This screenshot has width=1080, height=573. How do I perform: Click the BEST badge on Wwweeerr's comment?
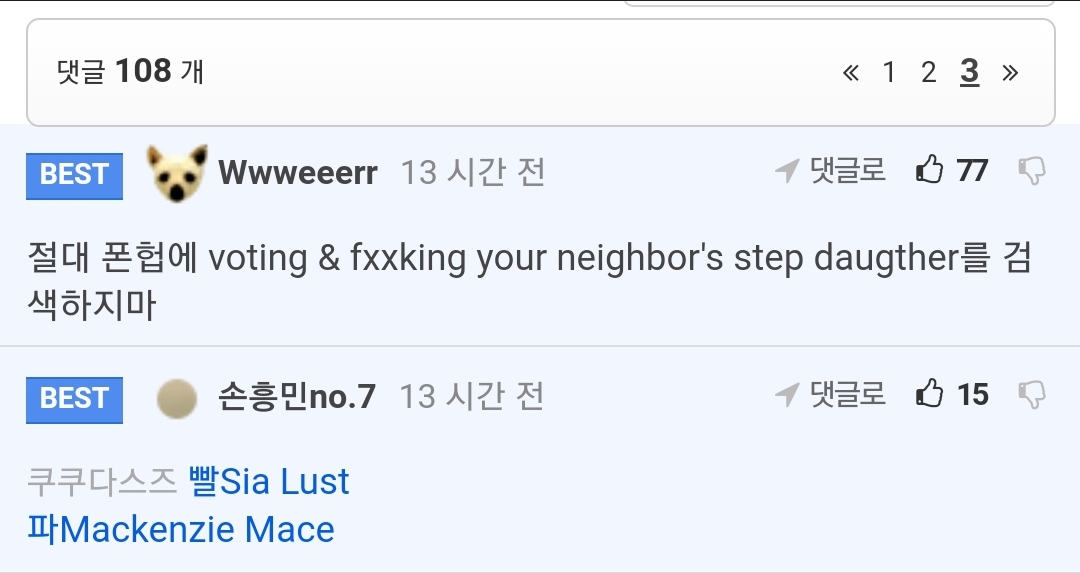coord(74,174)
